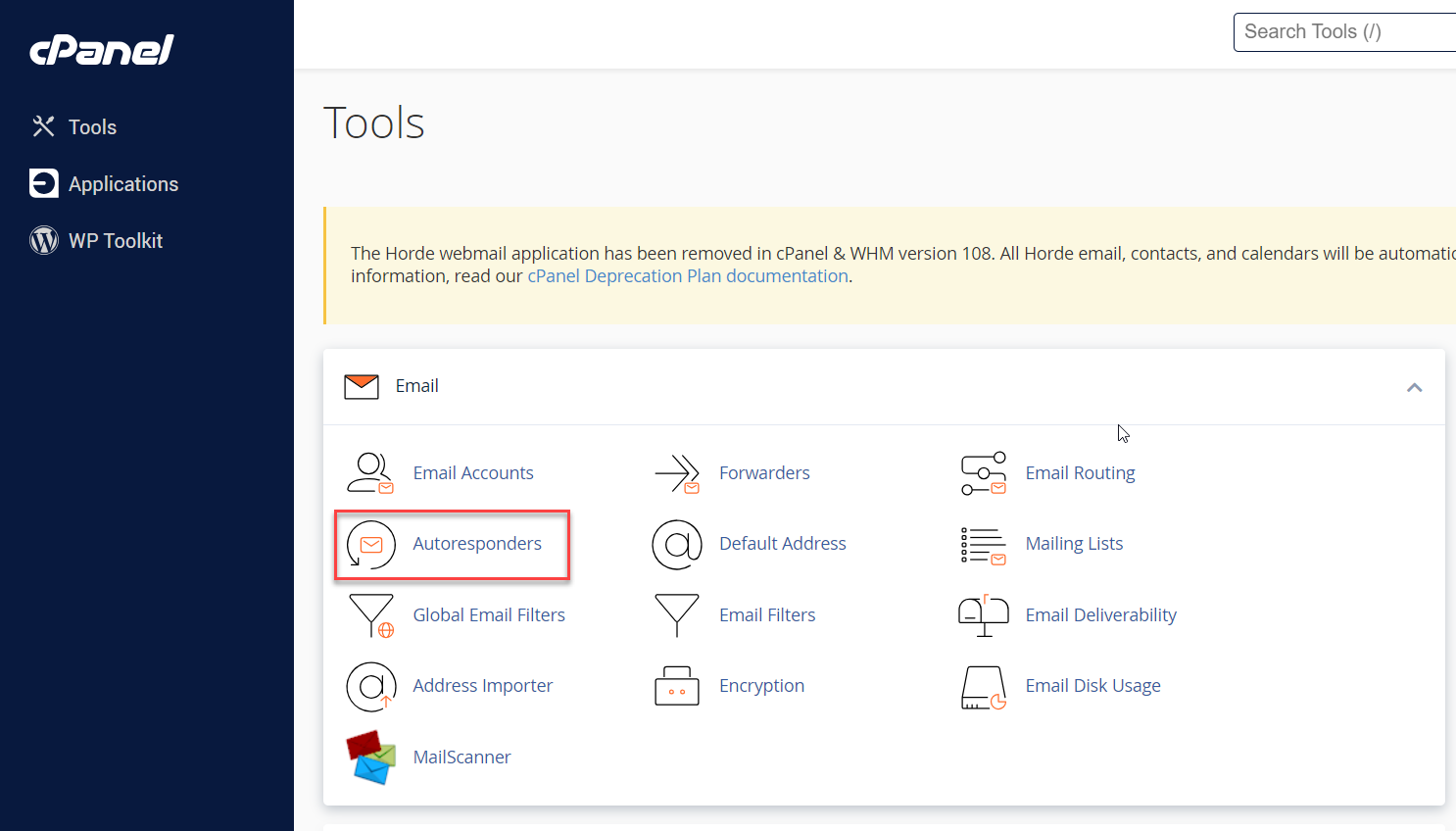Open the Encryption link
Viewport: 1456px width, 831px height.
[x=761, y=686]
